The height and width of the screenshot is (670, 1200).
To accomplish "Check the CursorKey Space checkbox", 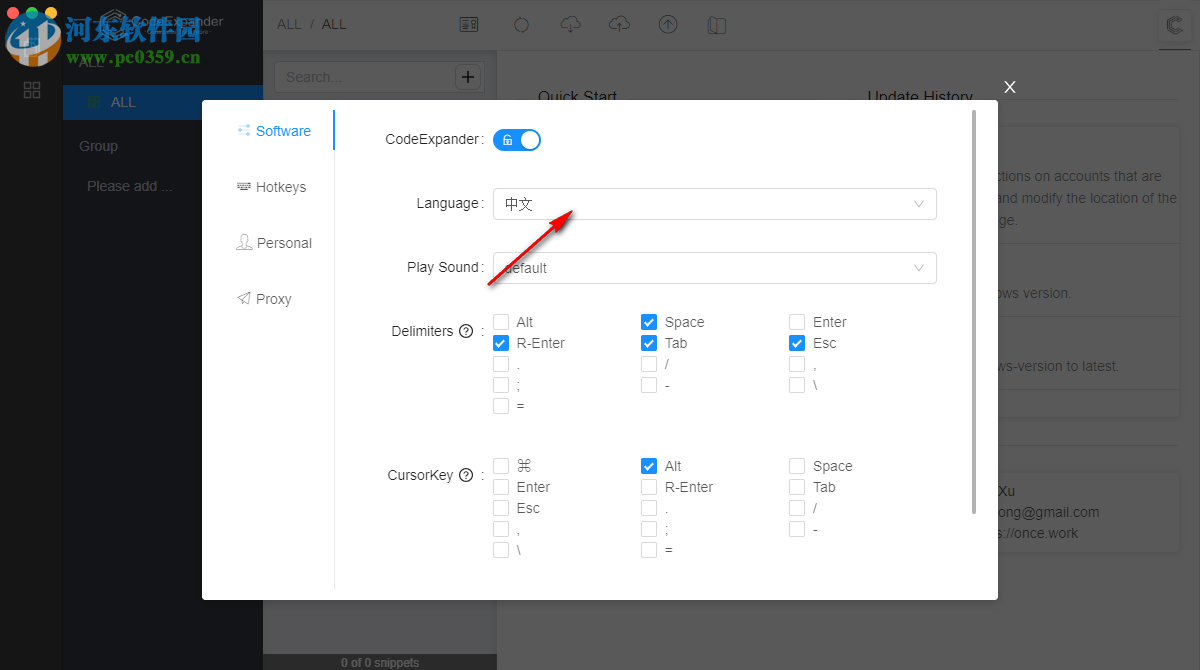I will pyautogui.click(x=797, y=466).
